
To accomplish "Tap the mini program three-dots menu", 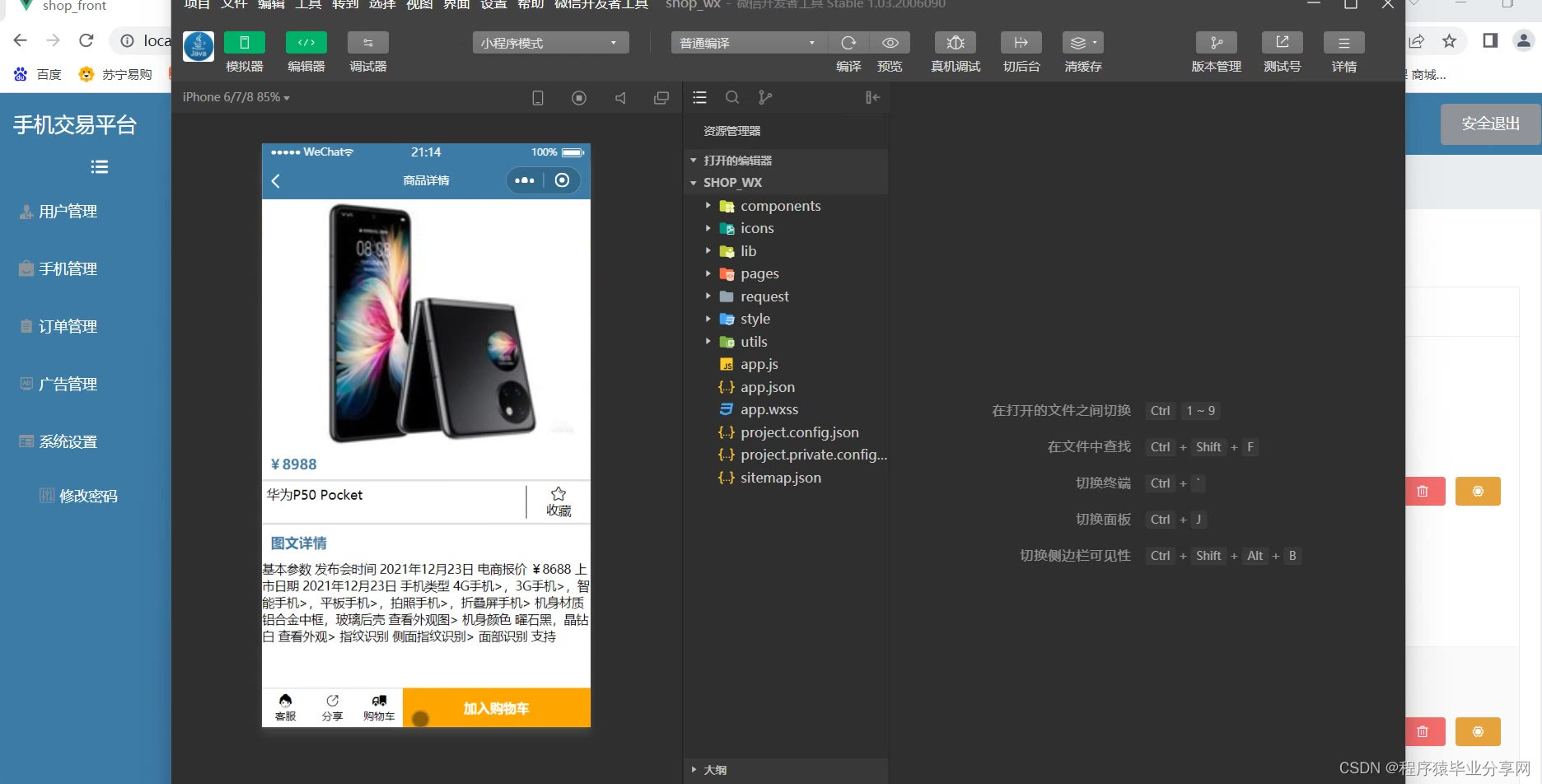I will [525, 180].
